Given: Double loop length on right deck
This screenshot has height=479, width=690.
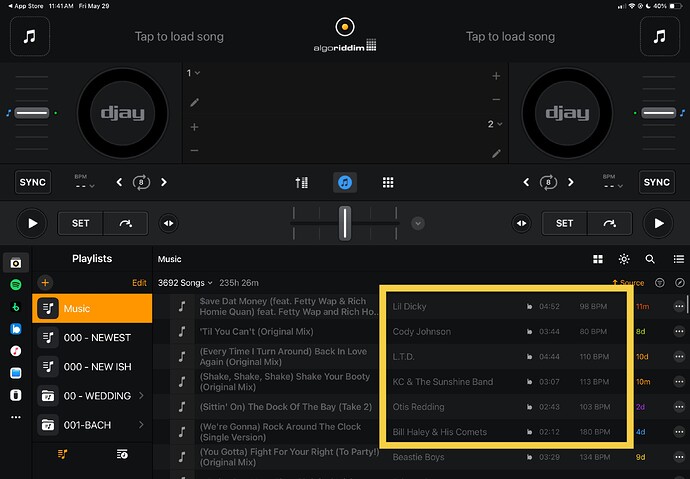Looking at the screenshot, I should click(571, 182).
